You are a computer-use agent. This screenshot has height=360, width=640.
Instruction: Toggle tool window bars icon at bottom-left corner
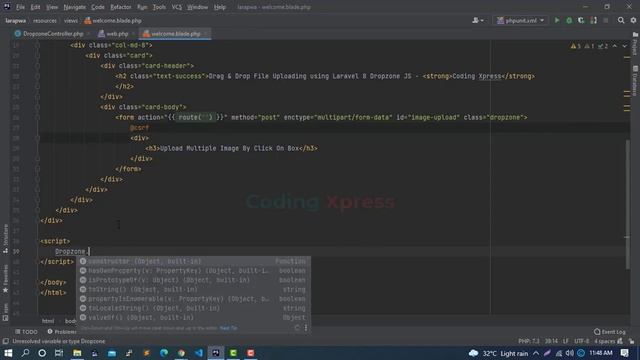click(x=5, y=341)
